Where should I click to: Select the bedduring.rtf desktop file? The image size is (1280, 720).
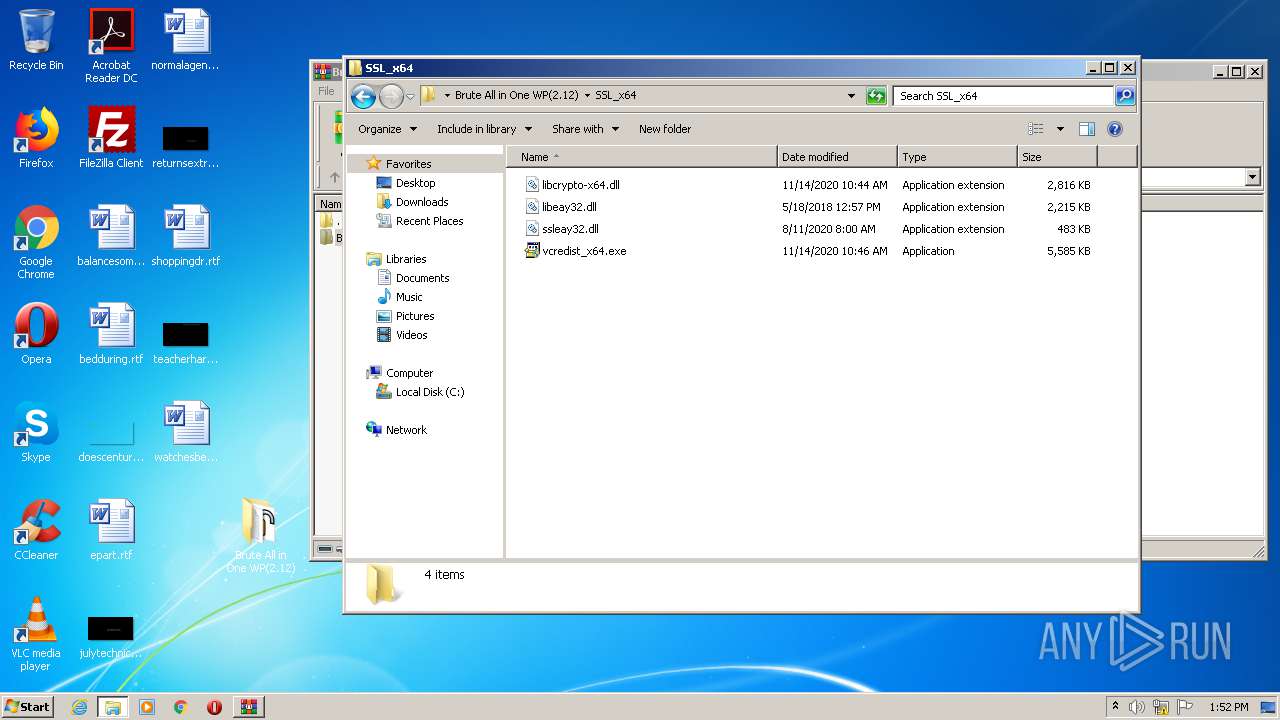click(111, 334)
